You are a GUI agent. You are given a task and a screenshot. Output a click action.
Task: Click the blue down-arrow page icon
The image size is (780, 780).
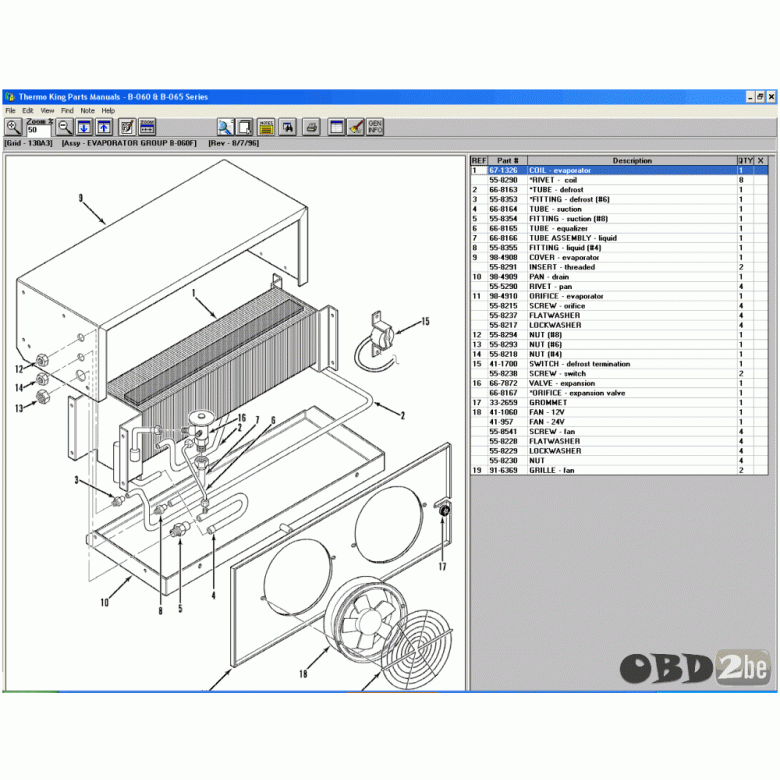[84, 127]
